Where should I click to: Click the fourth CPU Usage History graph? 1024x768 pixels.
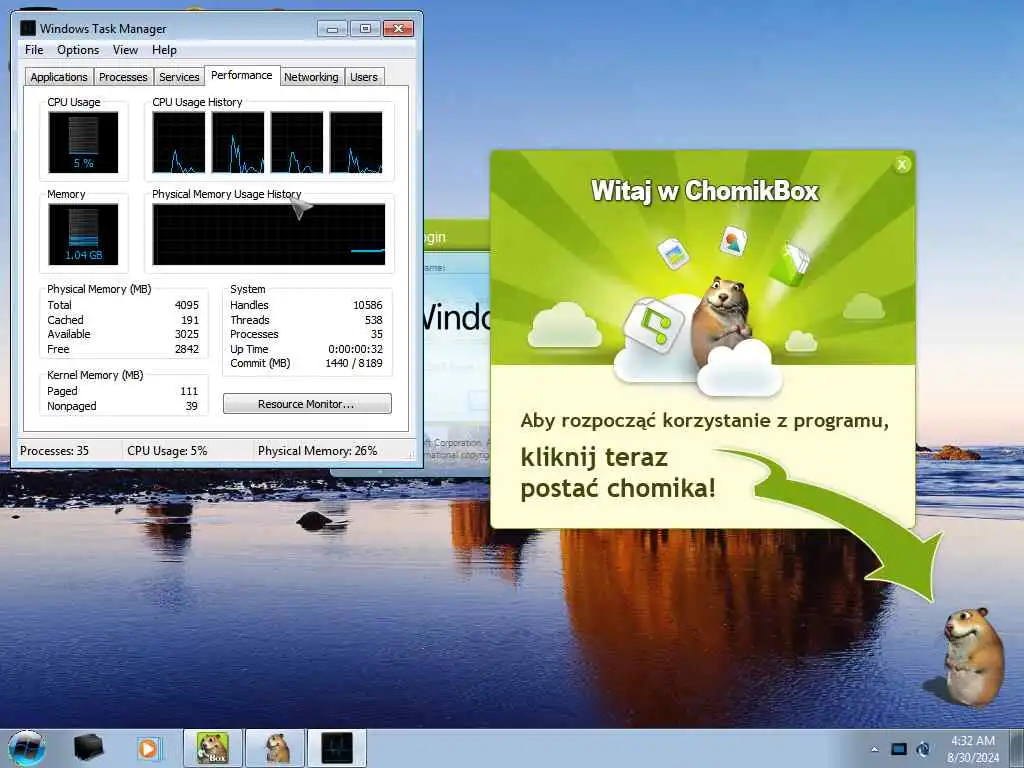356,142
